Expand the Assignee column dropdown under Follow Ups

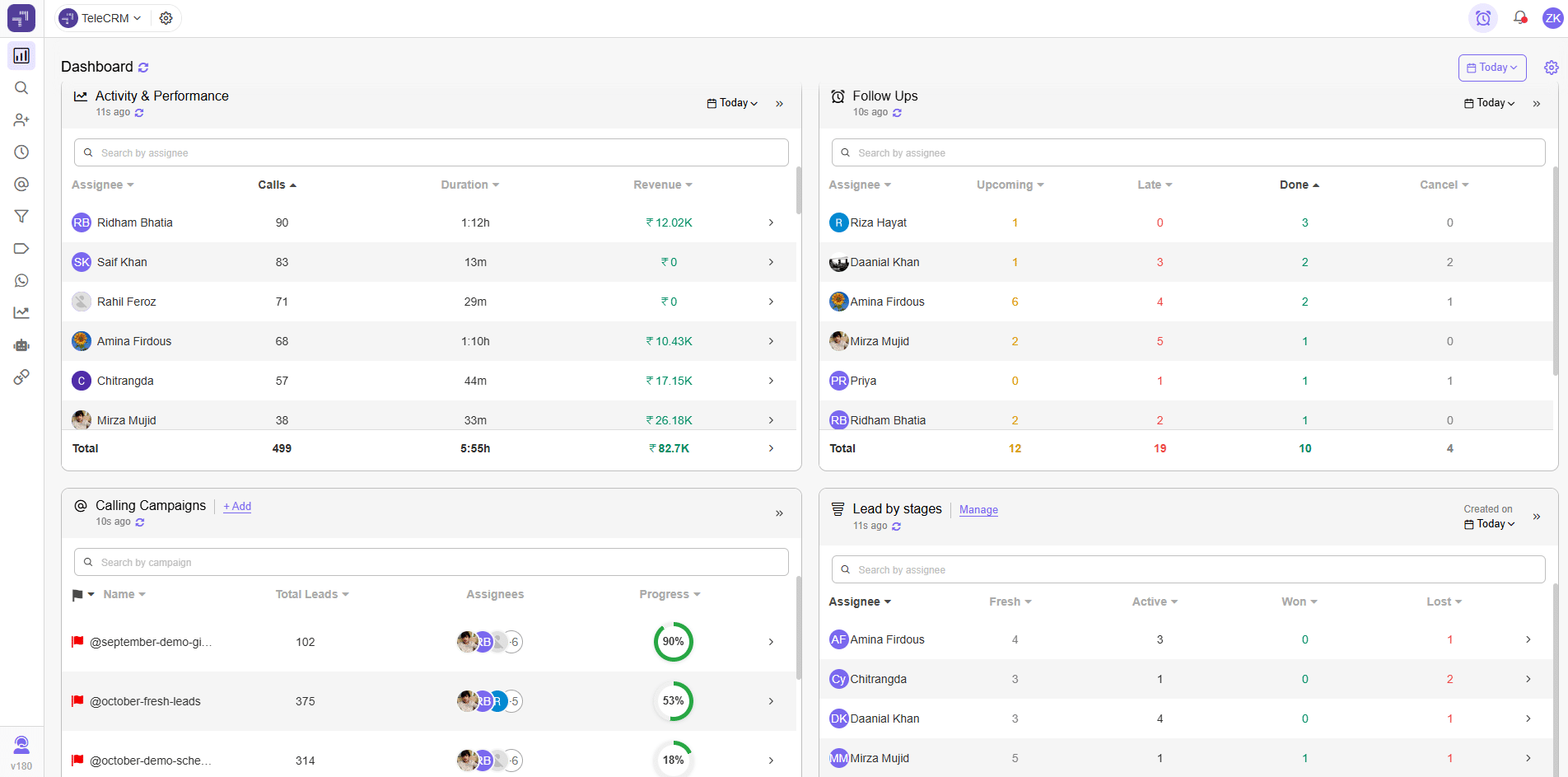pyautogui.click(x=860, y=185)
